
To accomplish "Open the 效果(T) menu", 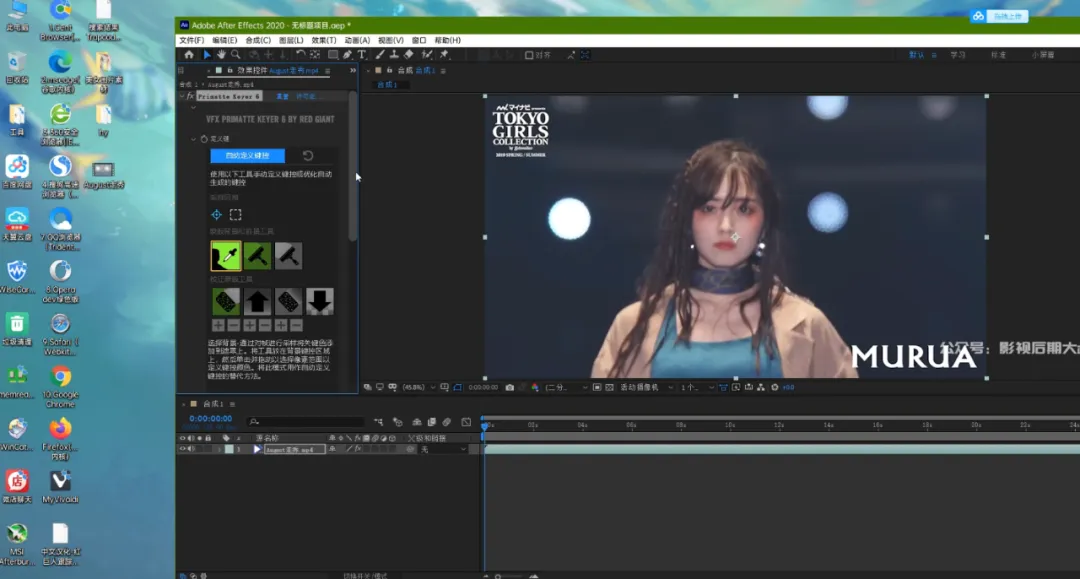I will (x=324, y=41).
